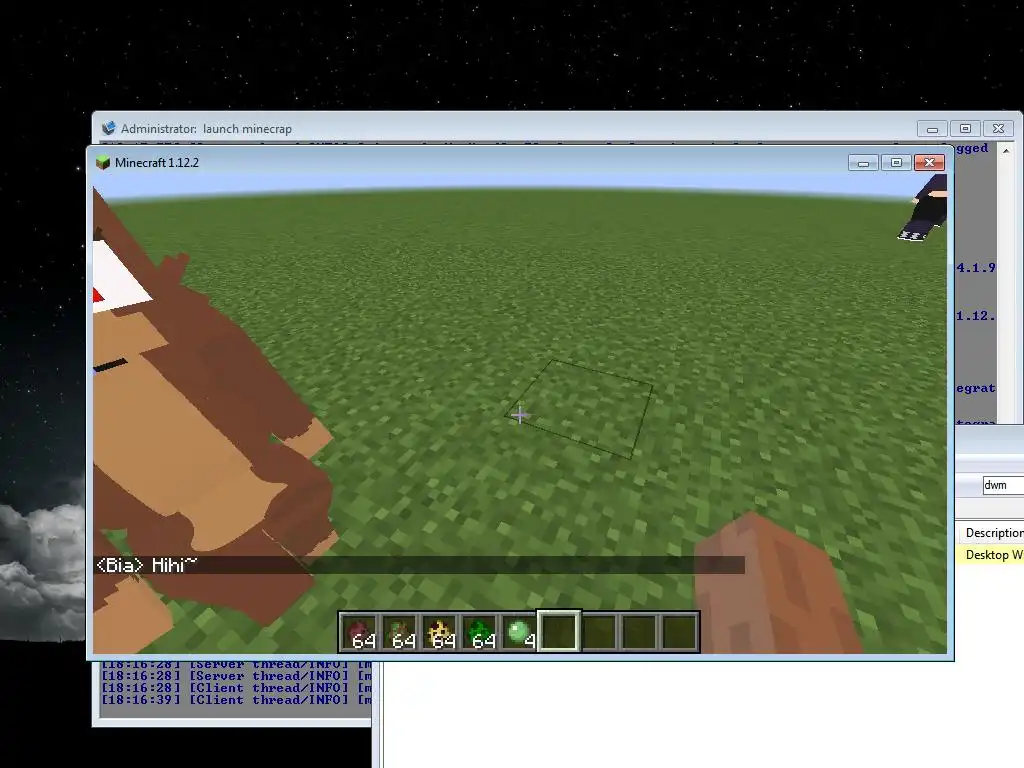
Task: Click the empty ninth hotbar slot
Action: point(679,632)
